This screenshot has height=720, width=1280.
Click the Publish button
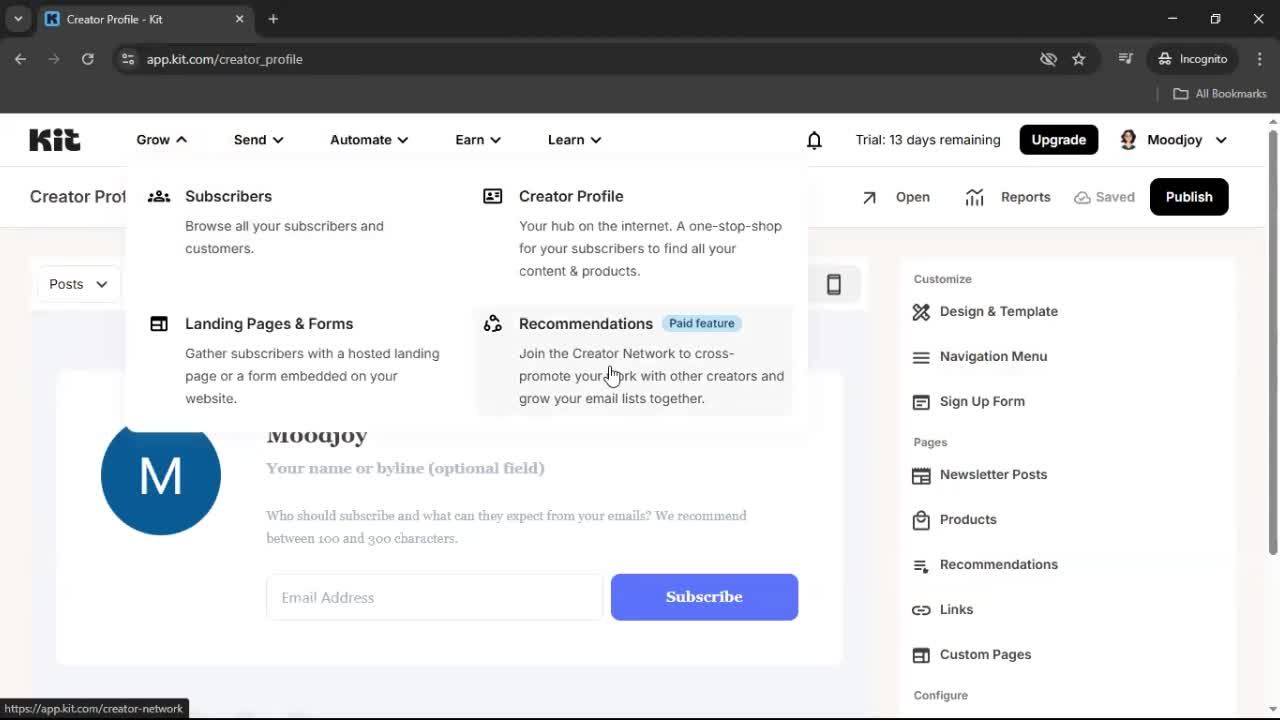pos(1188,197)
